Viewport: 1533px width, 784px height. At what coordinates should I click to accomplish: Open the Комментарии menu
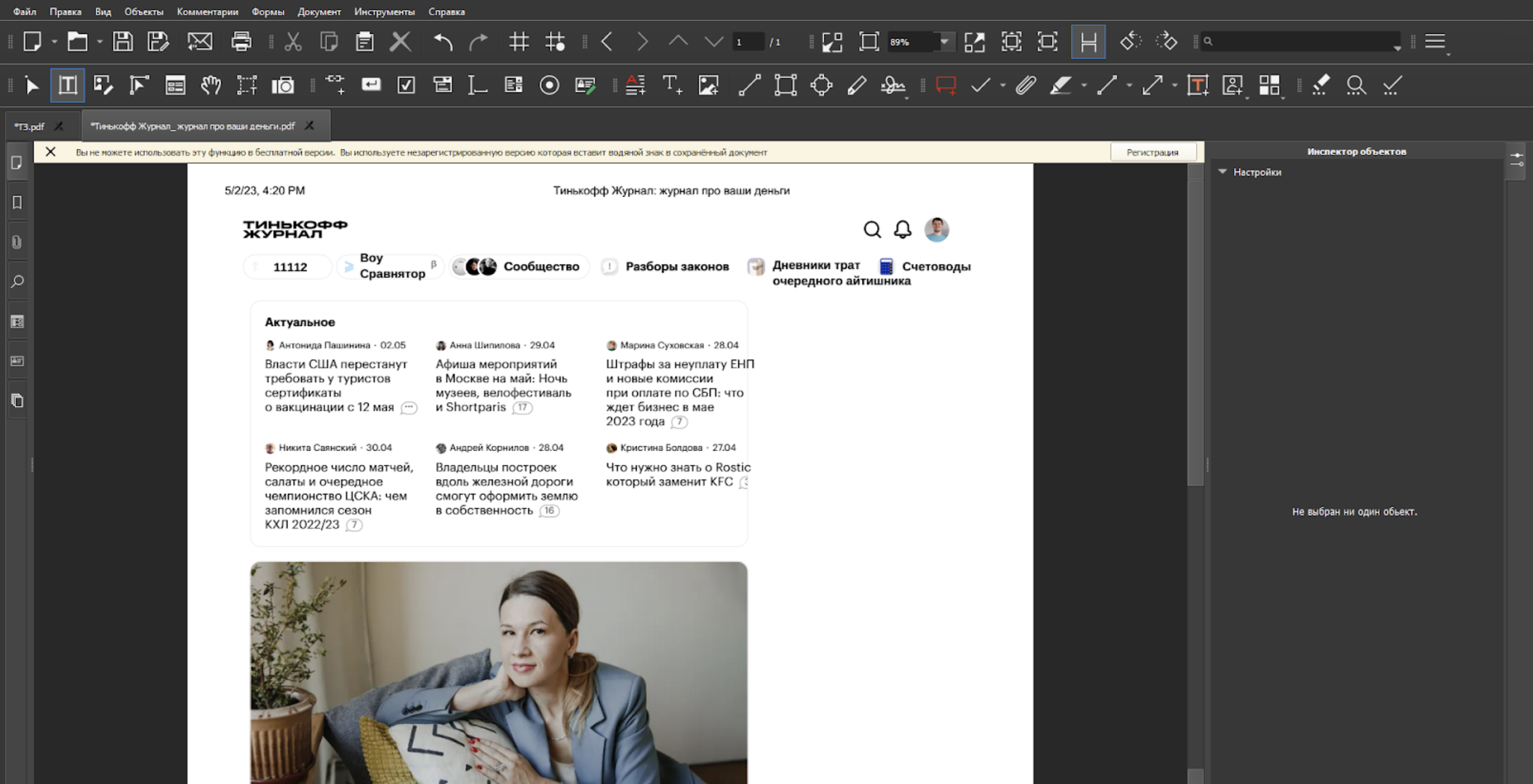pos(207,11)
